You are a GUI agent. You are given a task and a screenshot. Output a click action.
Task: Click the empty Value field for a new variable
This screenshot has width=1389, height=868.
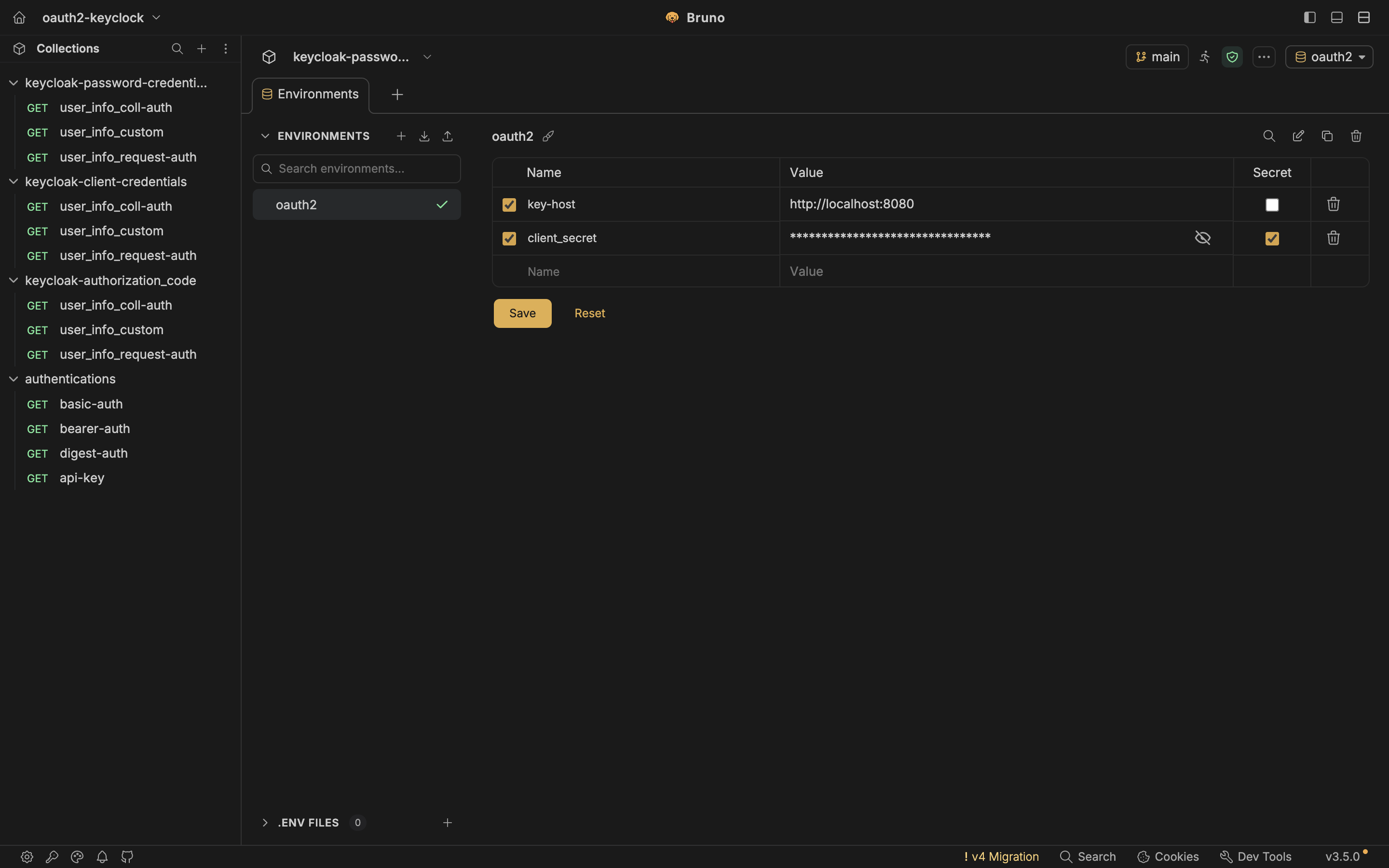[x=1006, y=271]
